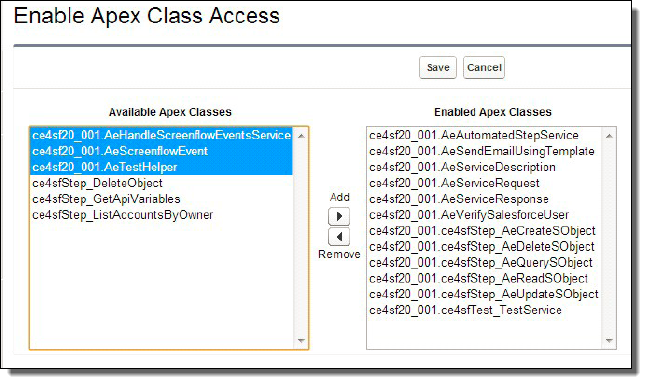Select ce4sfStep_DeleteObject in available classes
The width and height of the screenshot is (647, 384).
pyautogui.click(x=161, y=183)
